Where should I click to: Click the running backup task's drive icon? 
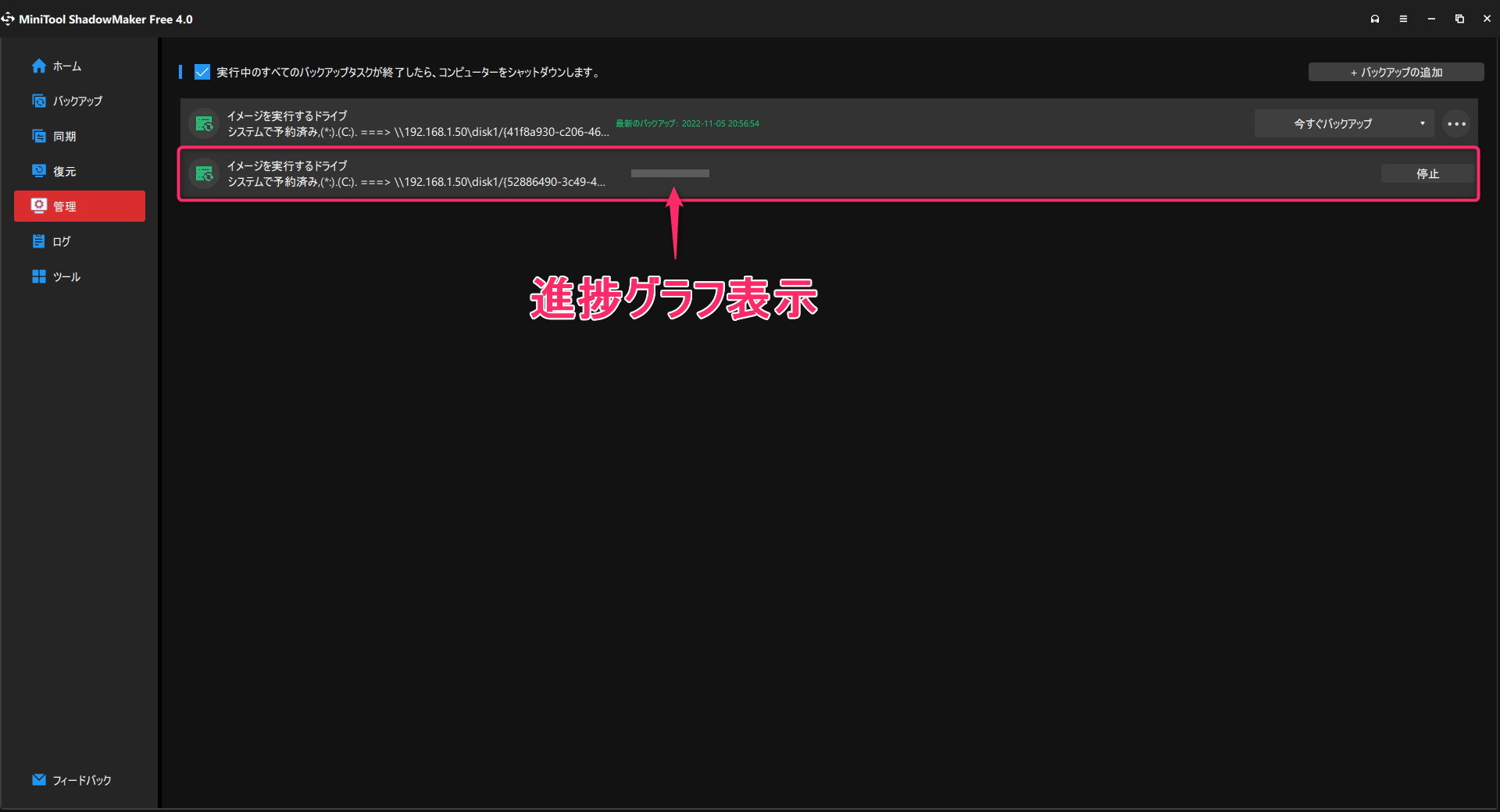(205, 173)
